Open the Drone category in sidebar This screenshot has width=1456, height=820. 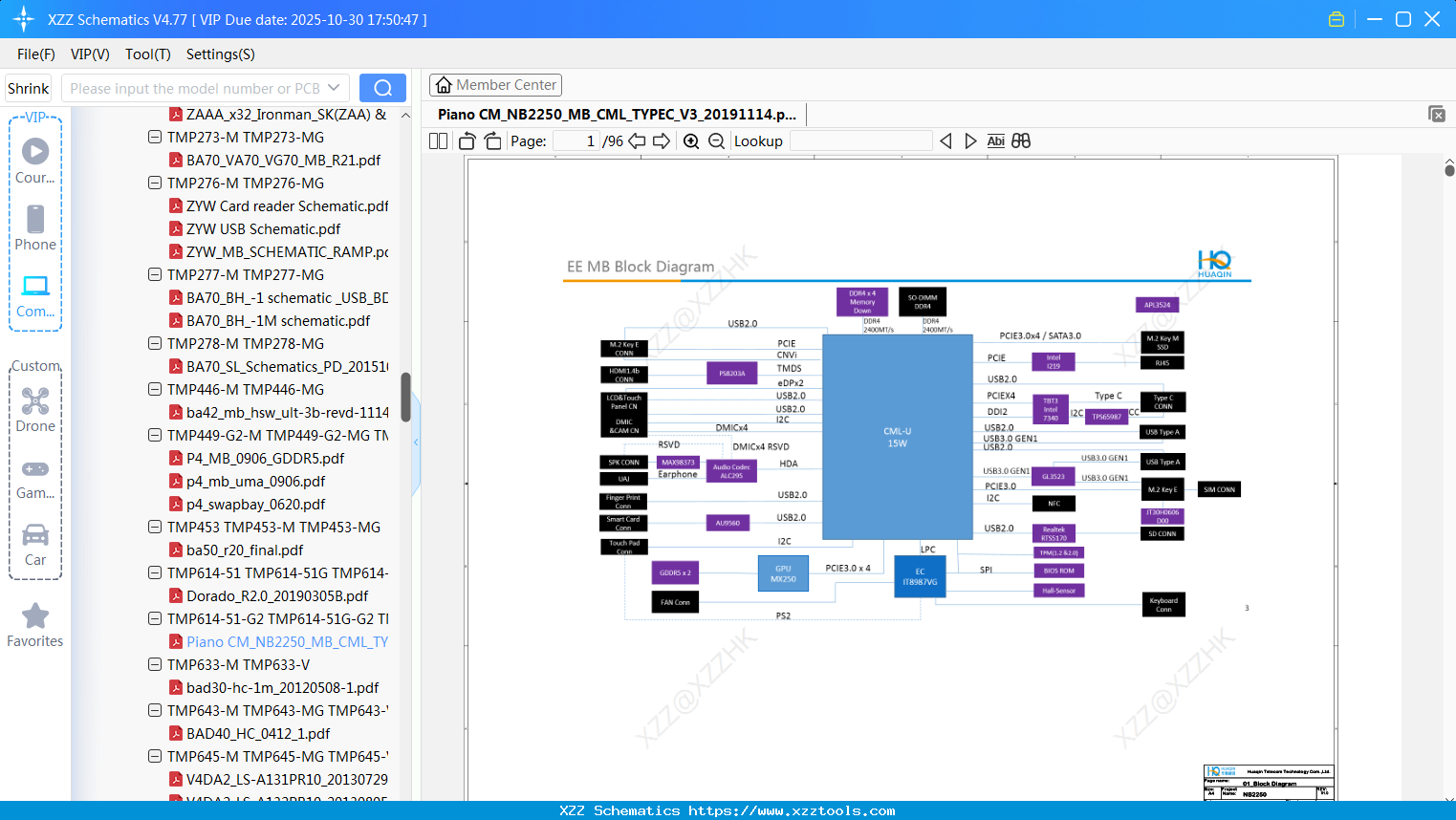pos(35,410)
